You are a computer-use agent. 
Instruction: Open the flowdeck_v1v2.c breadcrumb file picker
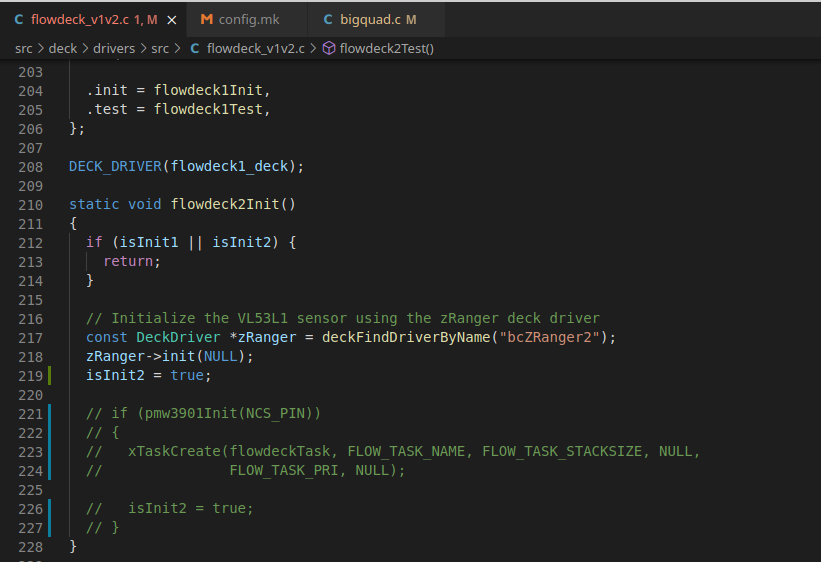click(256, 48)
